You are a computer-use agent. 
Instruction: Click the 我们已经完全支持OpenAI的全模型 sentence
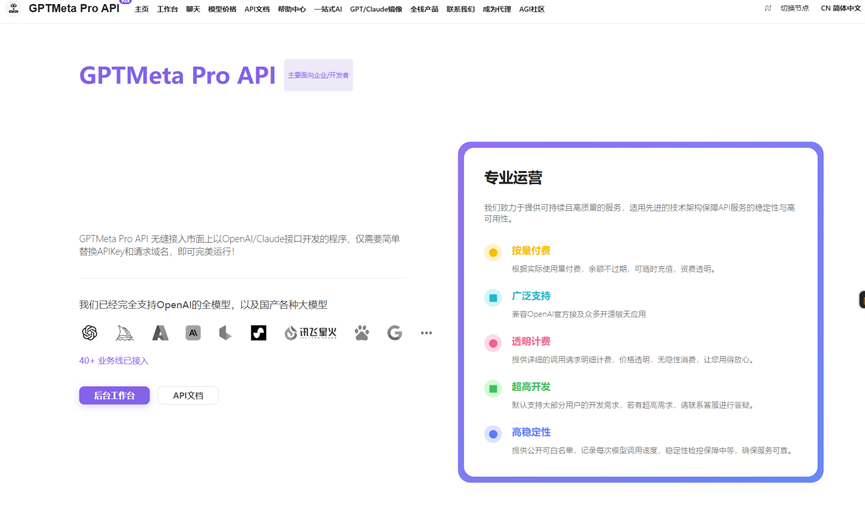203,305
